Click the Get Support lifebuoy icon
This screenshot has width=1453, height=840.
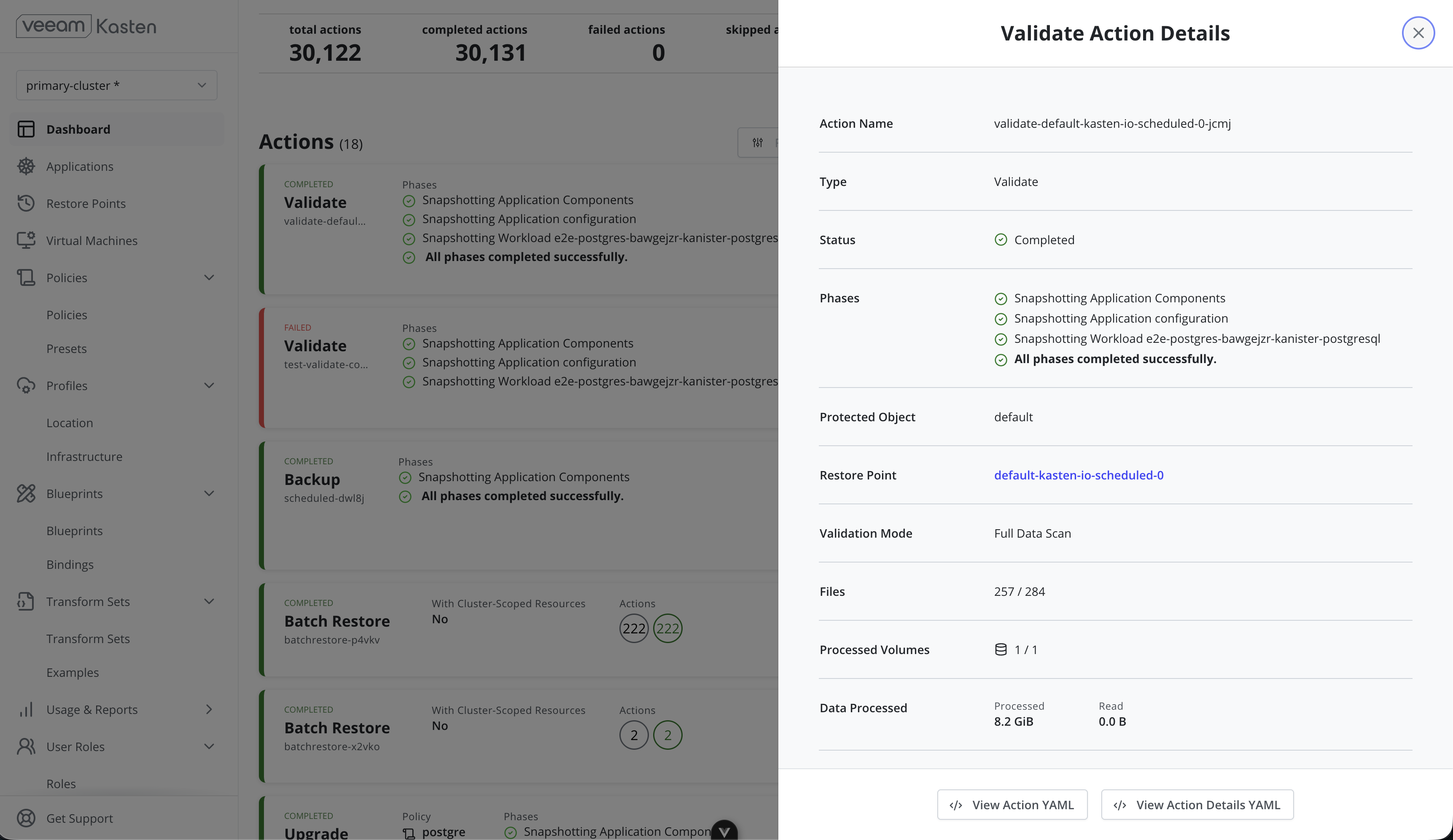click(26, 818)
